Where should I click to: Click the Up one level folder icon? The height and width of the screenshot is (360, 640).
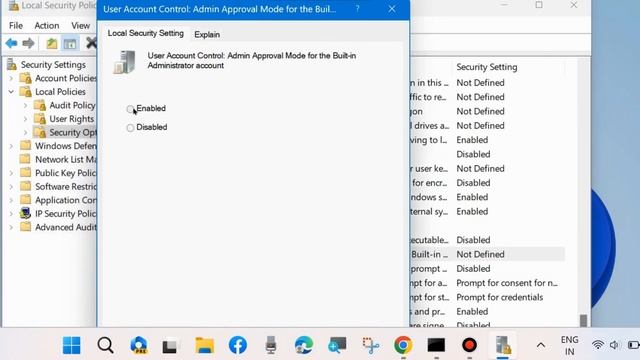pyautogui.click(x=51, y=43)
